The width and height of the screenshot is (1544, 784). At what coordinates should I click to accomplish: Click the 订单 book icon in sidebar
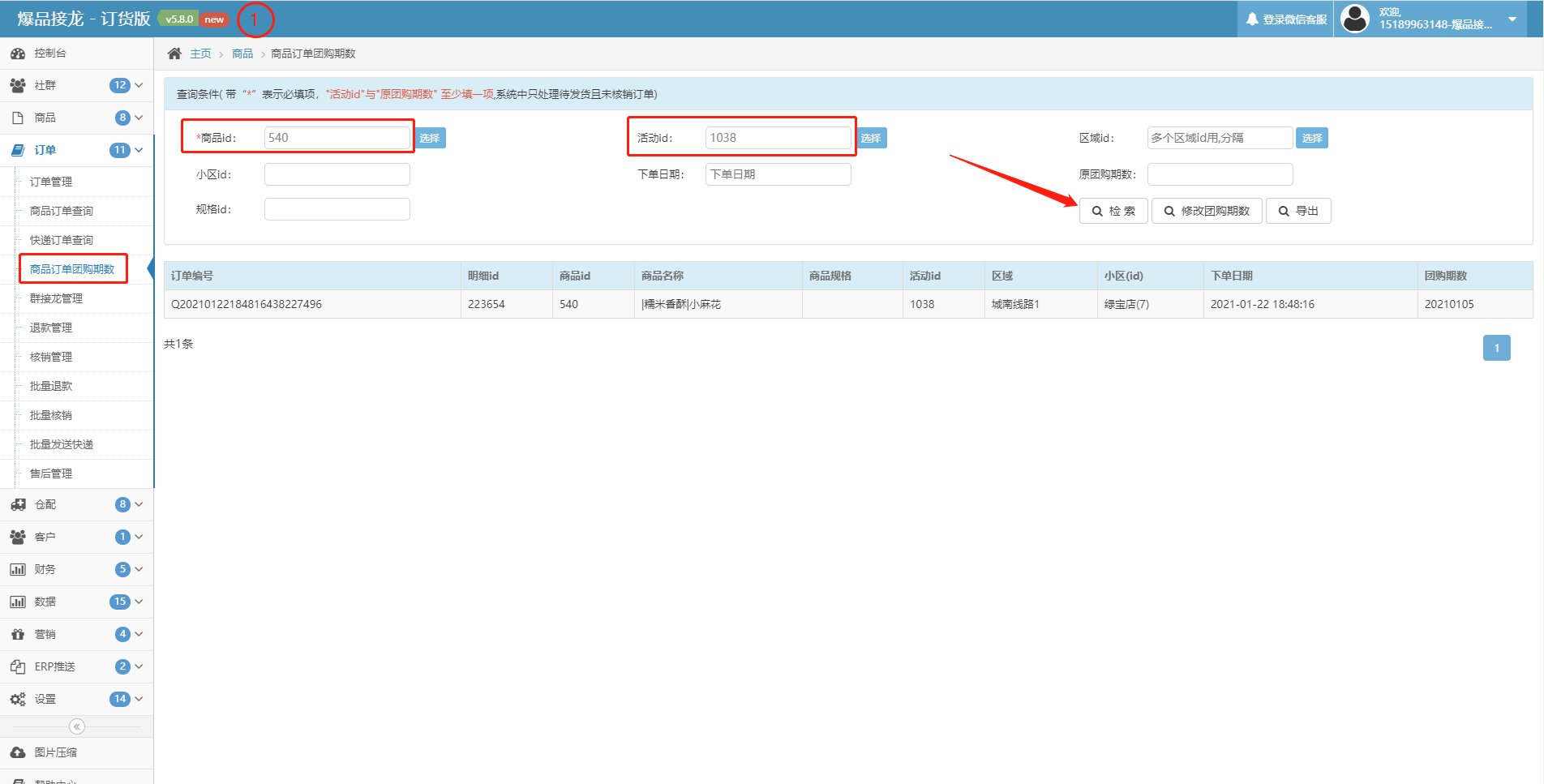(18, 150)
